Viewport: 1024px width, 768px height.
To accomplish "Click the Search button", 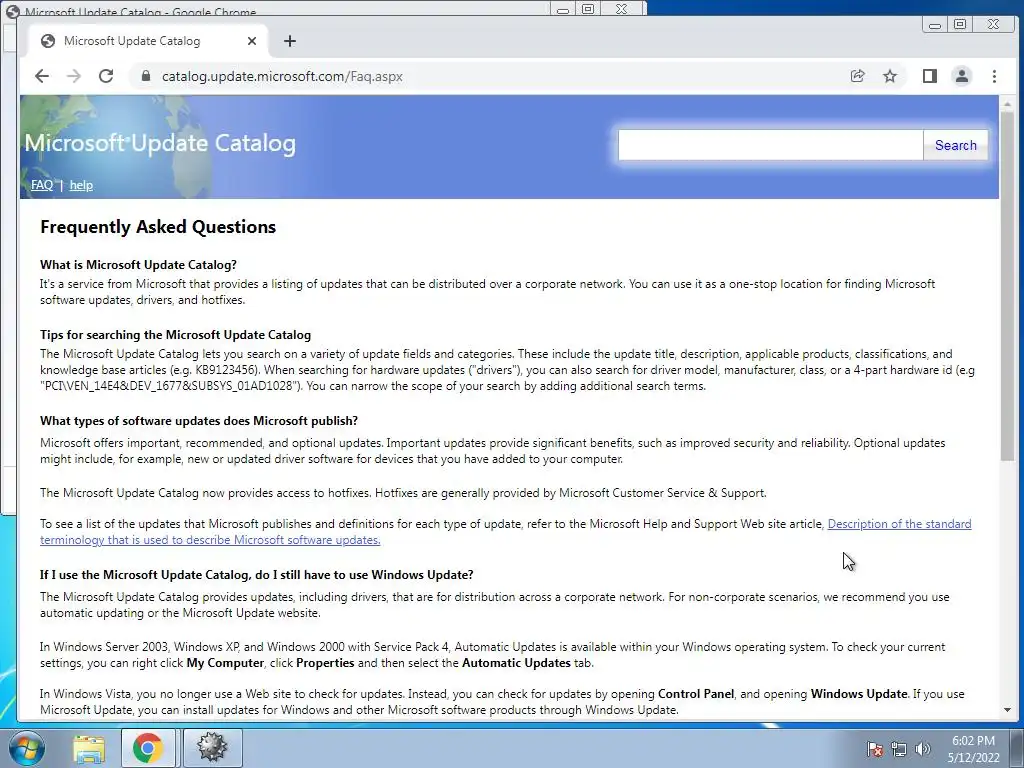I will pos(955,145).
